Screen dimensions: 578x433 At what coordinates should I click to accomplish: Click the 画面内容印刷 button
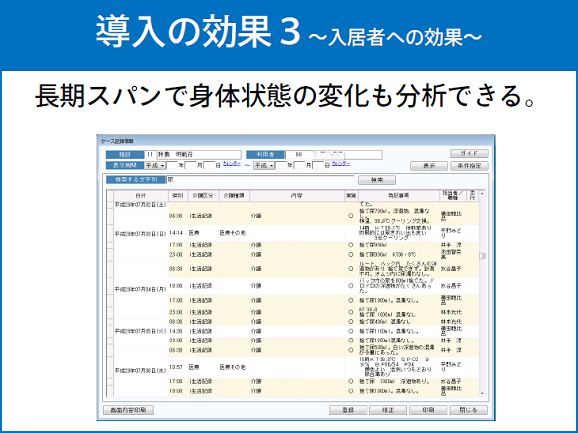pyautogui.click(x=128, y=410)
